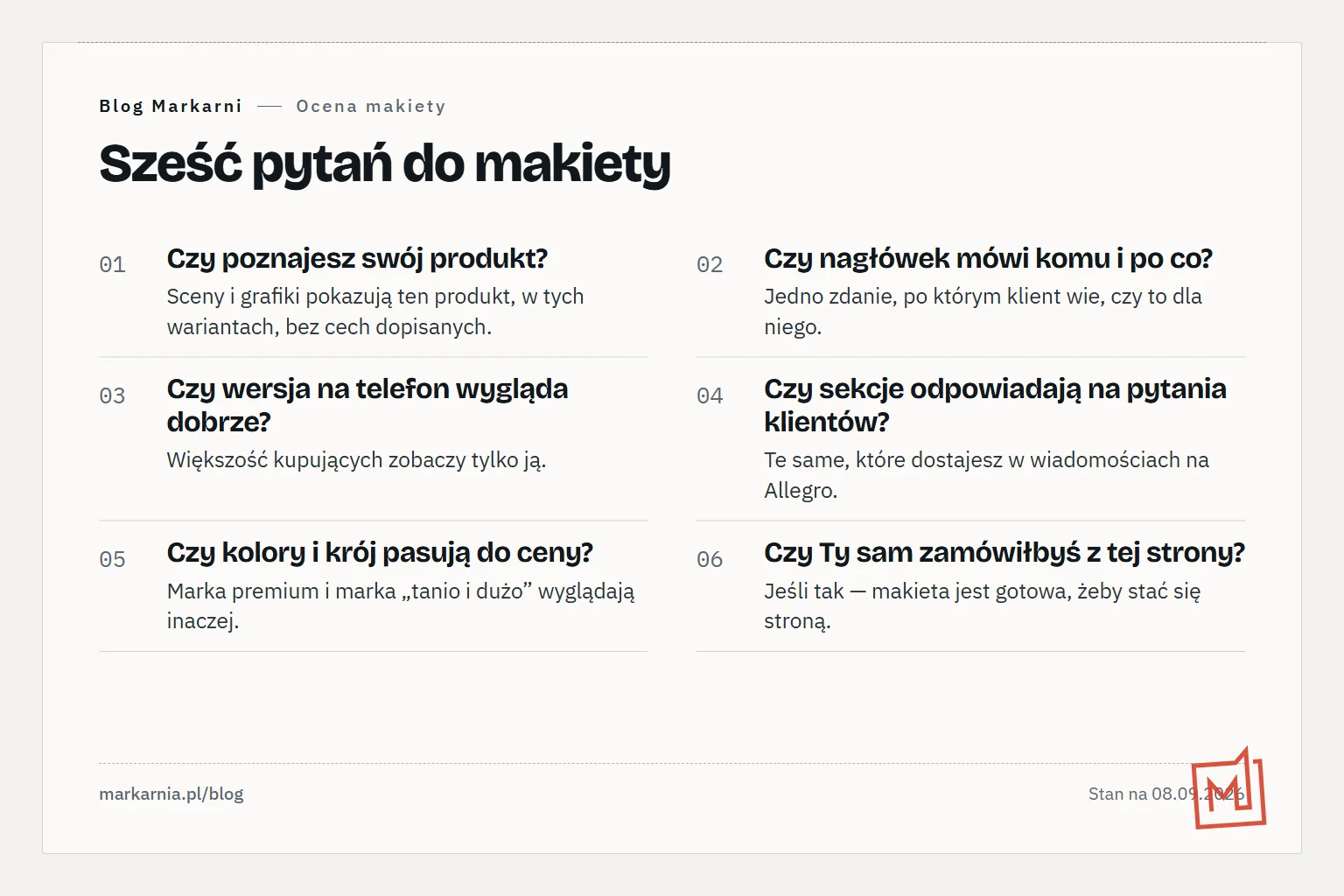The image size is (1344, 896).
Task: Click the "Ocena makiety" subtitle
Action: pos(371,106)
